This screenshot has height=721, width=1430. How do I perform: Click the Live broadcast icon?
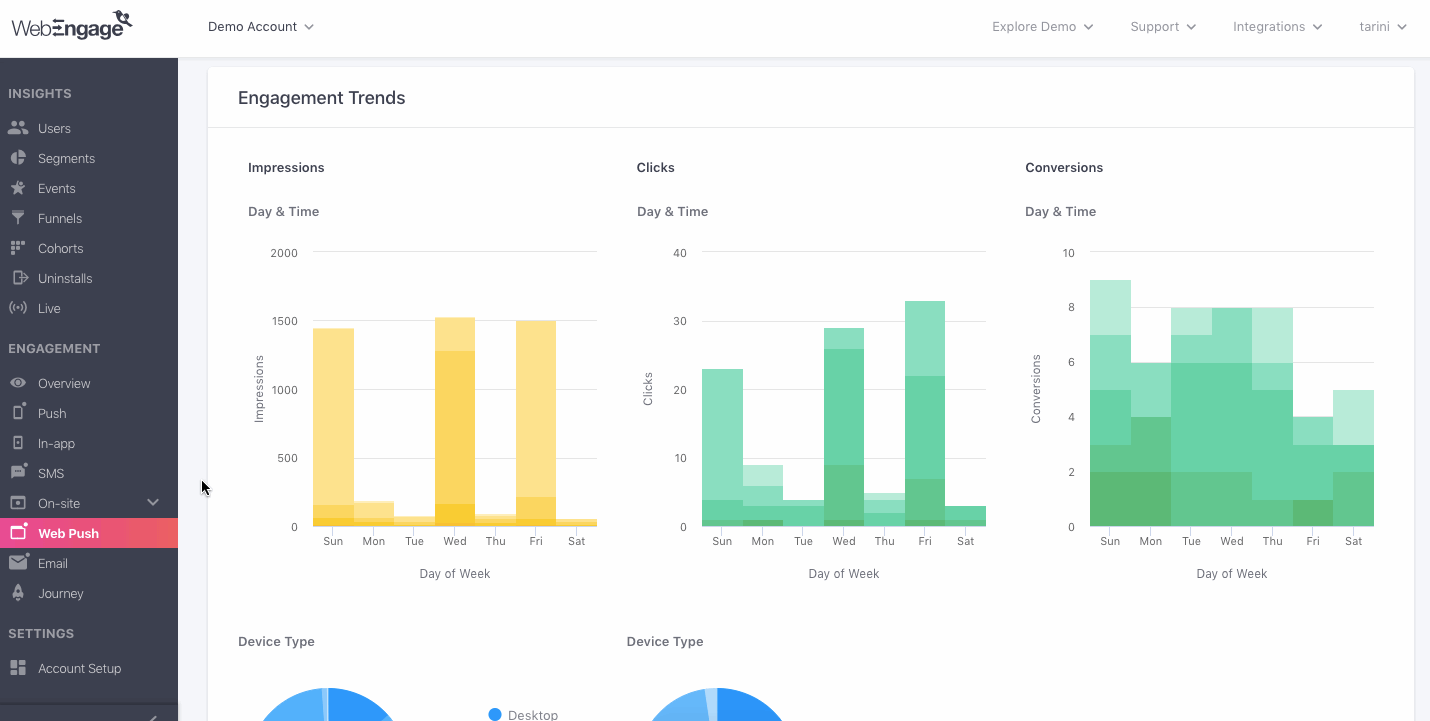tap(18, 308)
